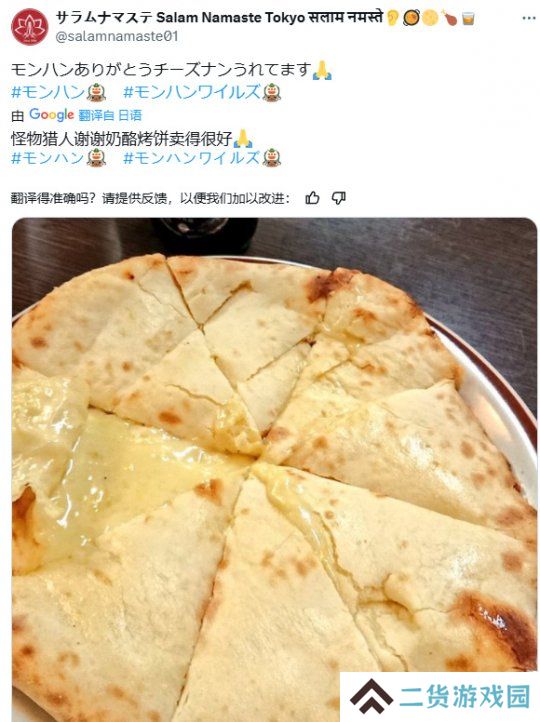Open the cheese naan photo

click(274, 470)
